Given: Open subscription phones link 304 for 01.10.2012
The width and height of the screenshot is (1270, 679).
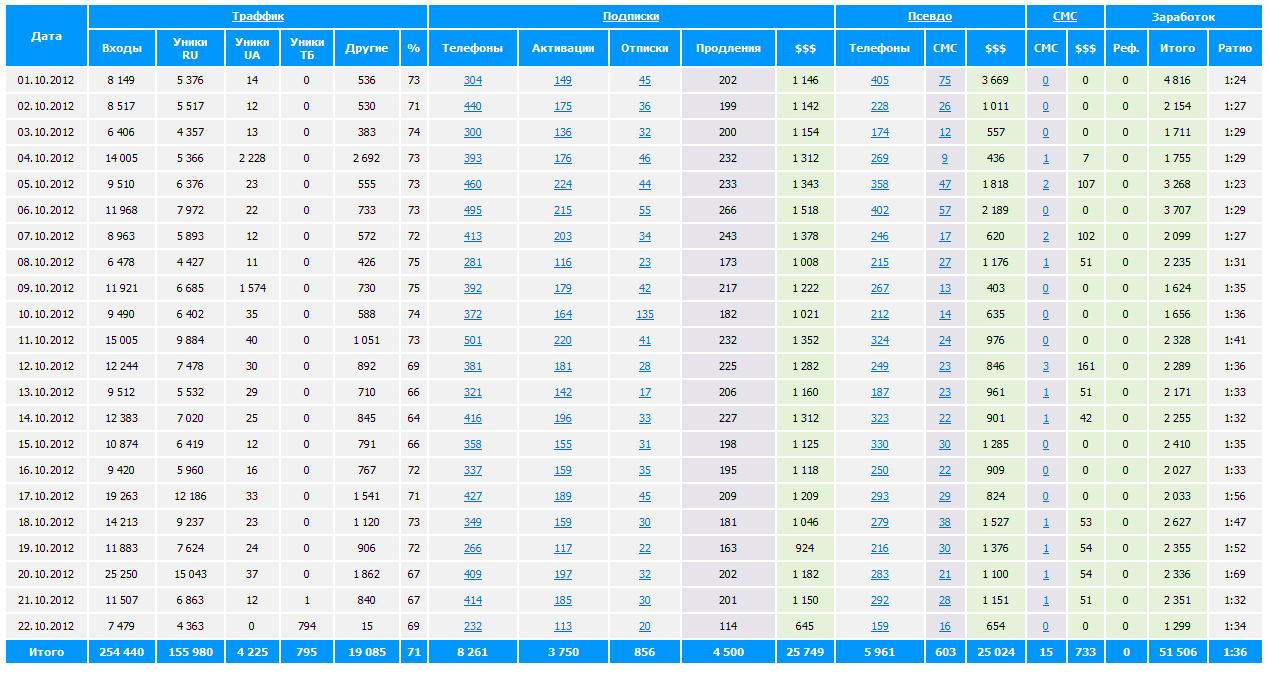Looking at the screenshot, I should pyautogui.click(x=473, y=80).
